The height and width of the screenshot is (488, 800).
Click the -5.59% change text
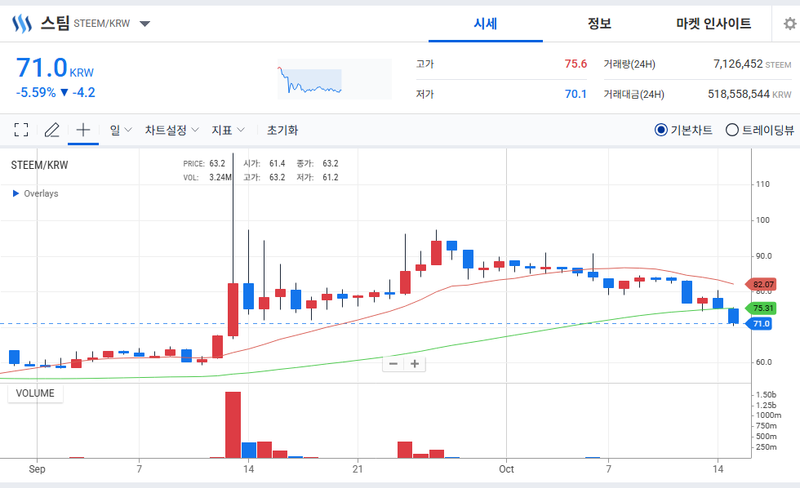coord(36,92)
